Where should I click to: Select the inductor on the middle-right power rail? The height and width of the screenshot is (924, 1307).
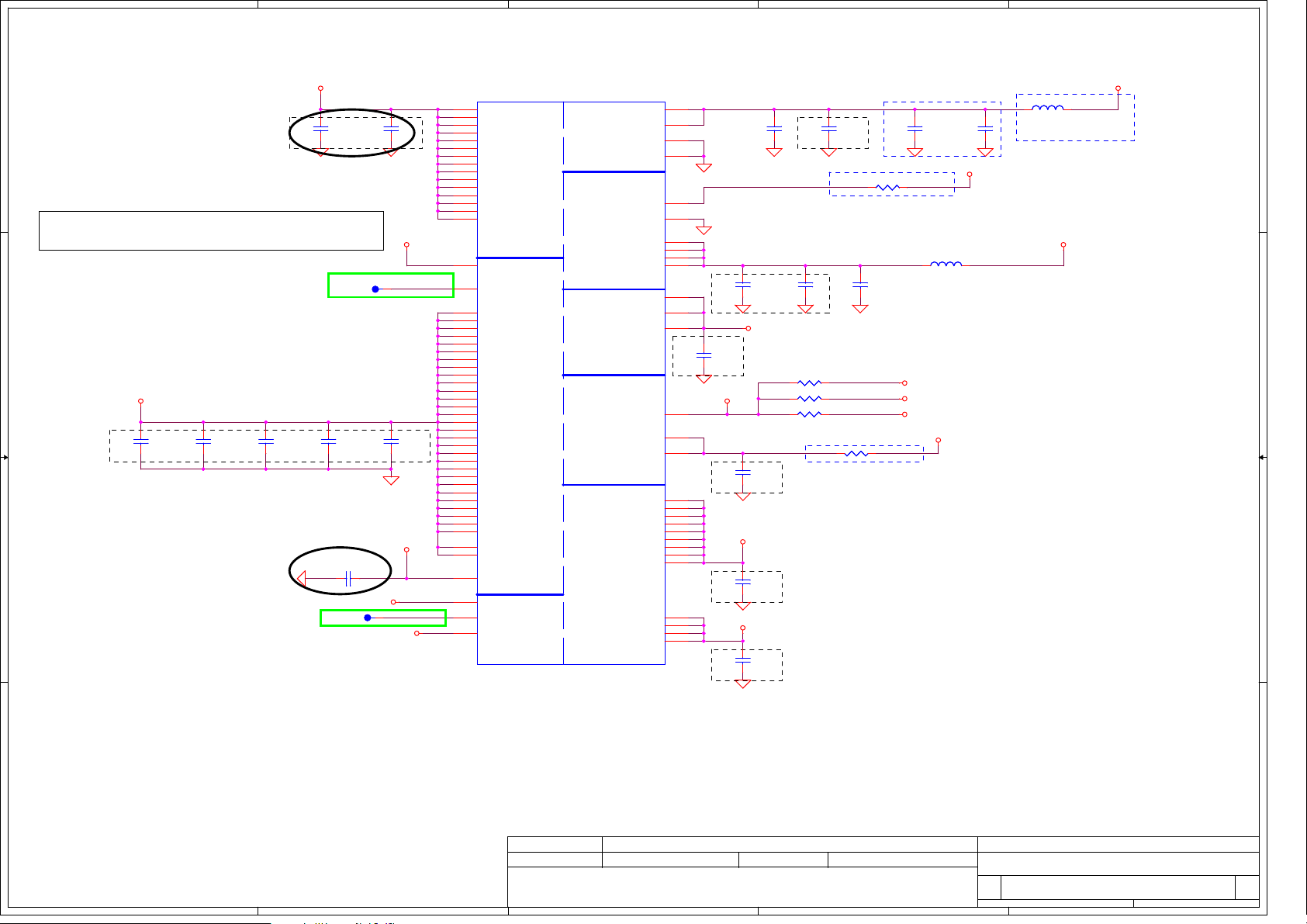(946, 265)
